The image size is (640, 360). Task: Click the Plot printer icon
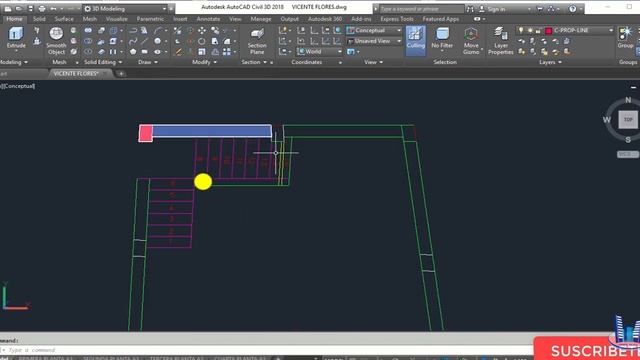pos(42,9)
